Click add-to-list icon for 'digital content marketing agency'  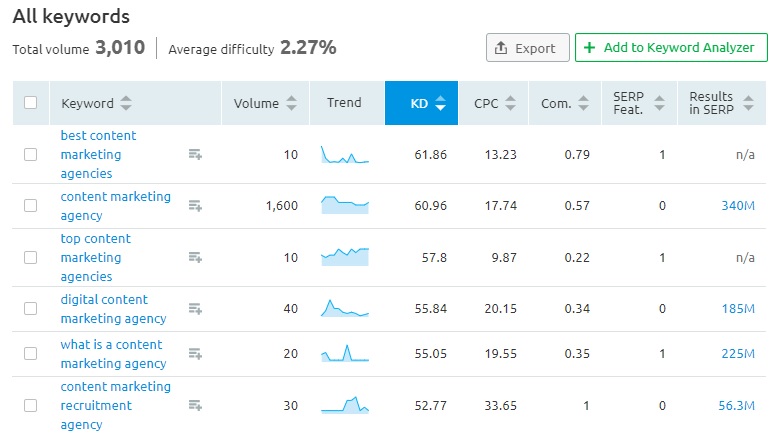[x=195, y=309]
